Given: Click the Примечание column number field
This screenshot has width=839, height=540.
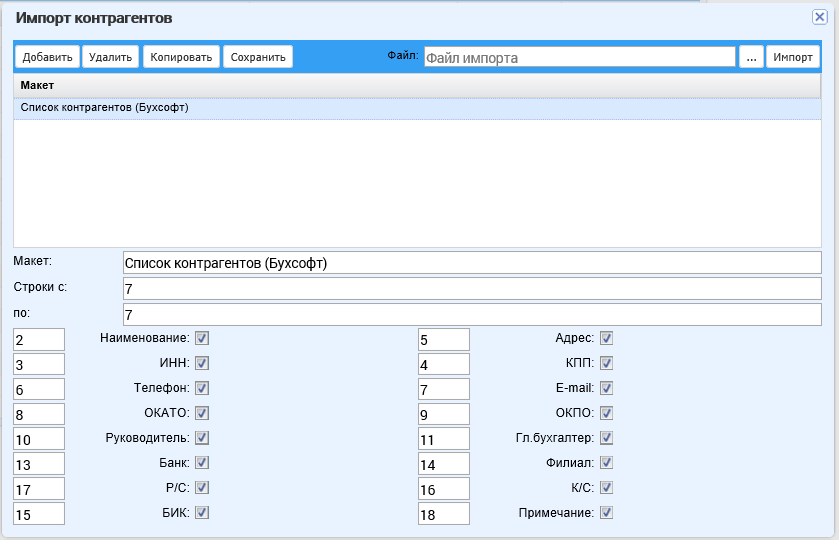Looking at the screenshot, I should point(444,513).
